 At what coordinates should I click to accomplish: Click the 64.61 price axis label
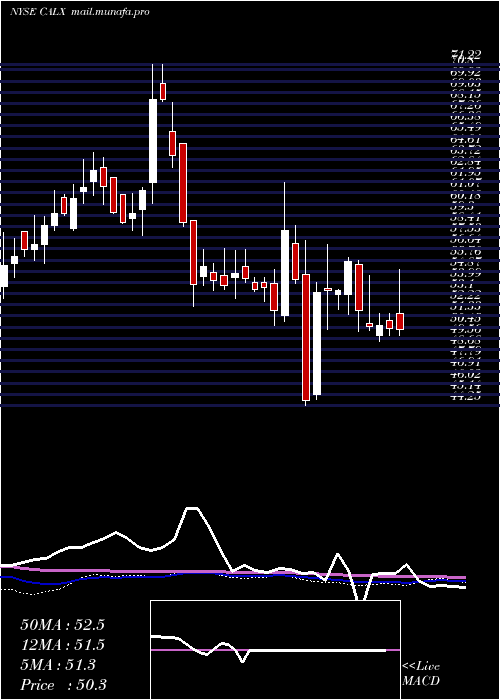click(466, 140)
